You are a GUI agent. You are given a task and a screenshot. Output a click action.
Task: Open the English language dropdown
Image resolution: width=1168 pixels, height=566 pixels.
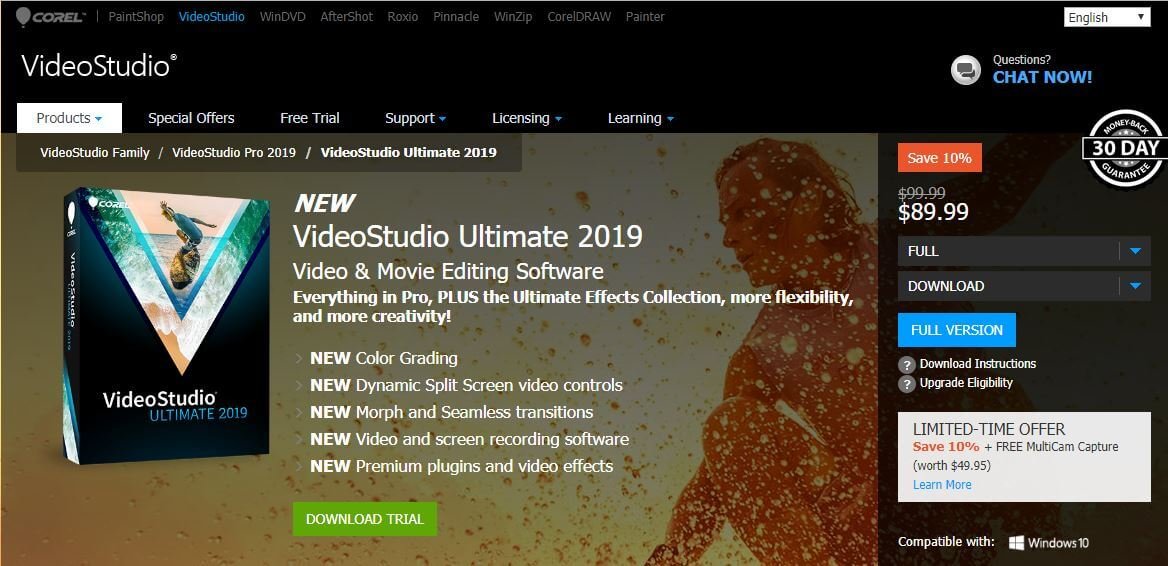click(1107, 17)
